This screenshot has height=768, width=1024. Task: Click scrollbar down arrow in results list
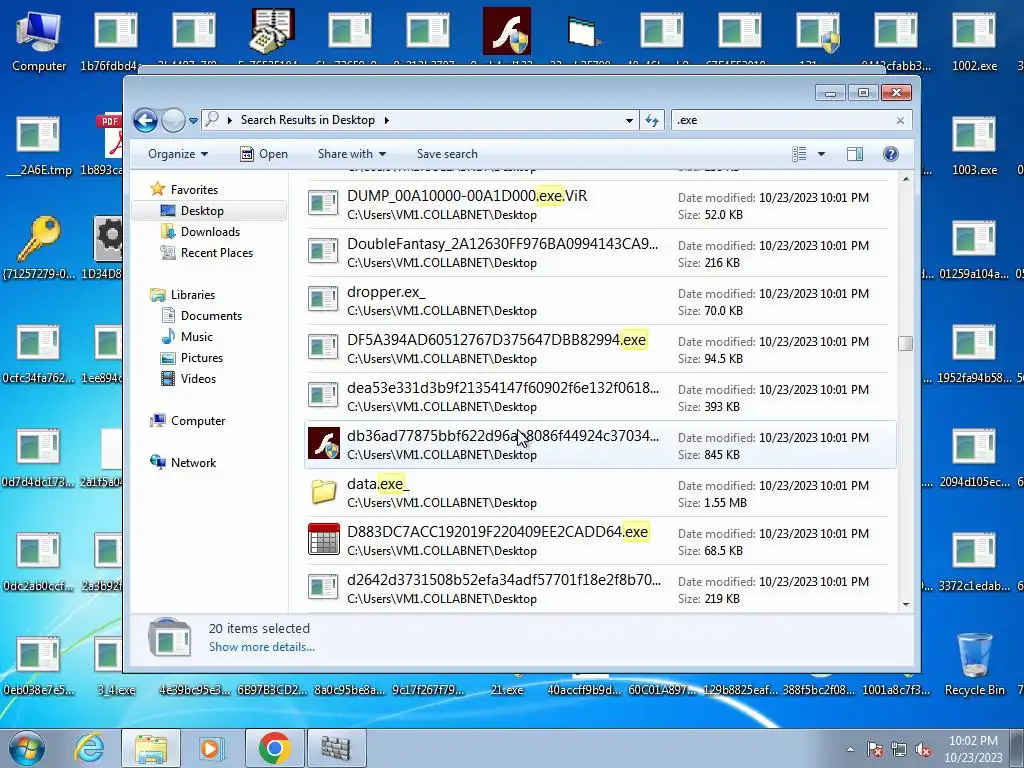coord(905,605)
